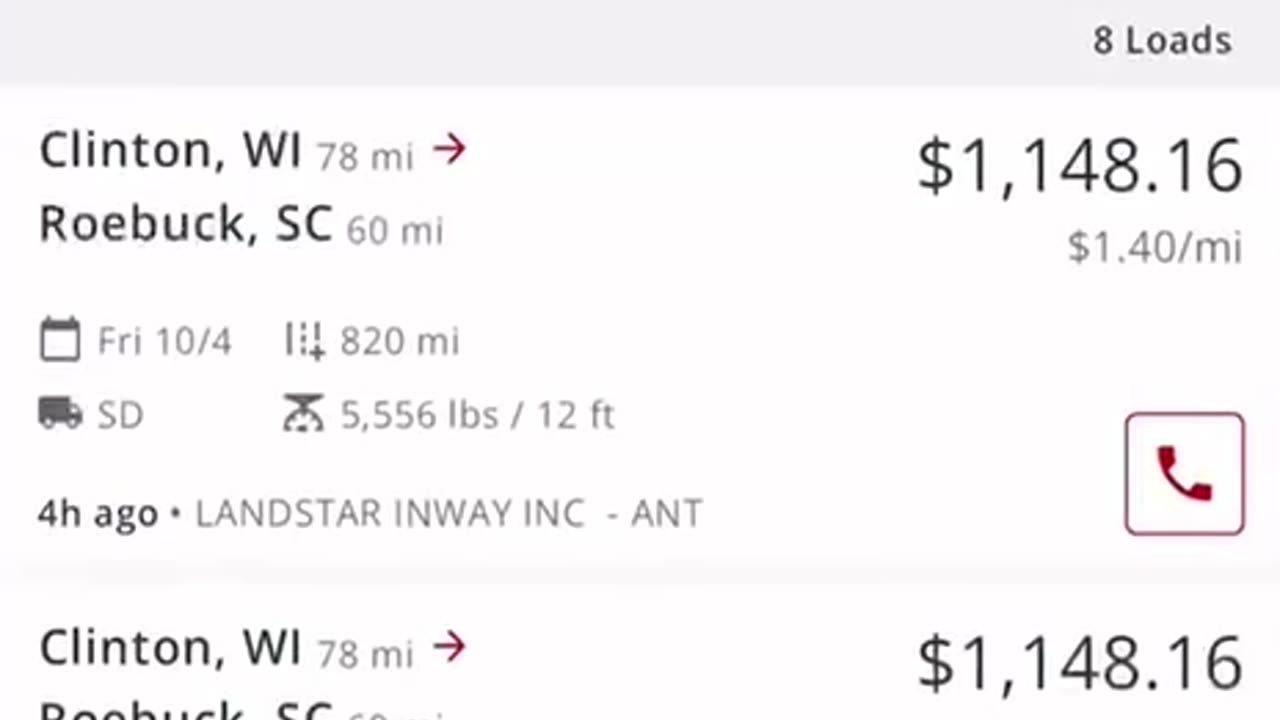Image resolution: width=1280 pixels, height=720 pixels.
Task: Click the red arrow in second load card
Action: click(x=450, y=646)
